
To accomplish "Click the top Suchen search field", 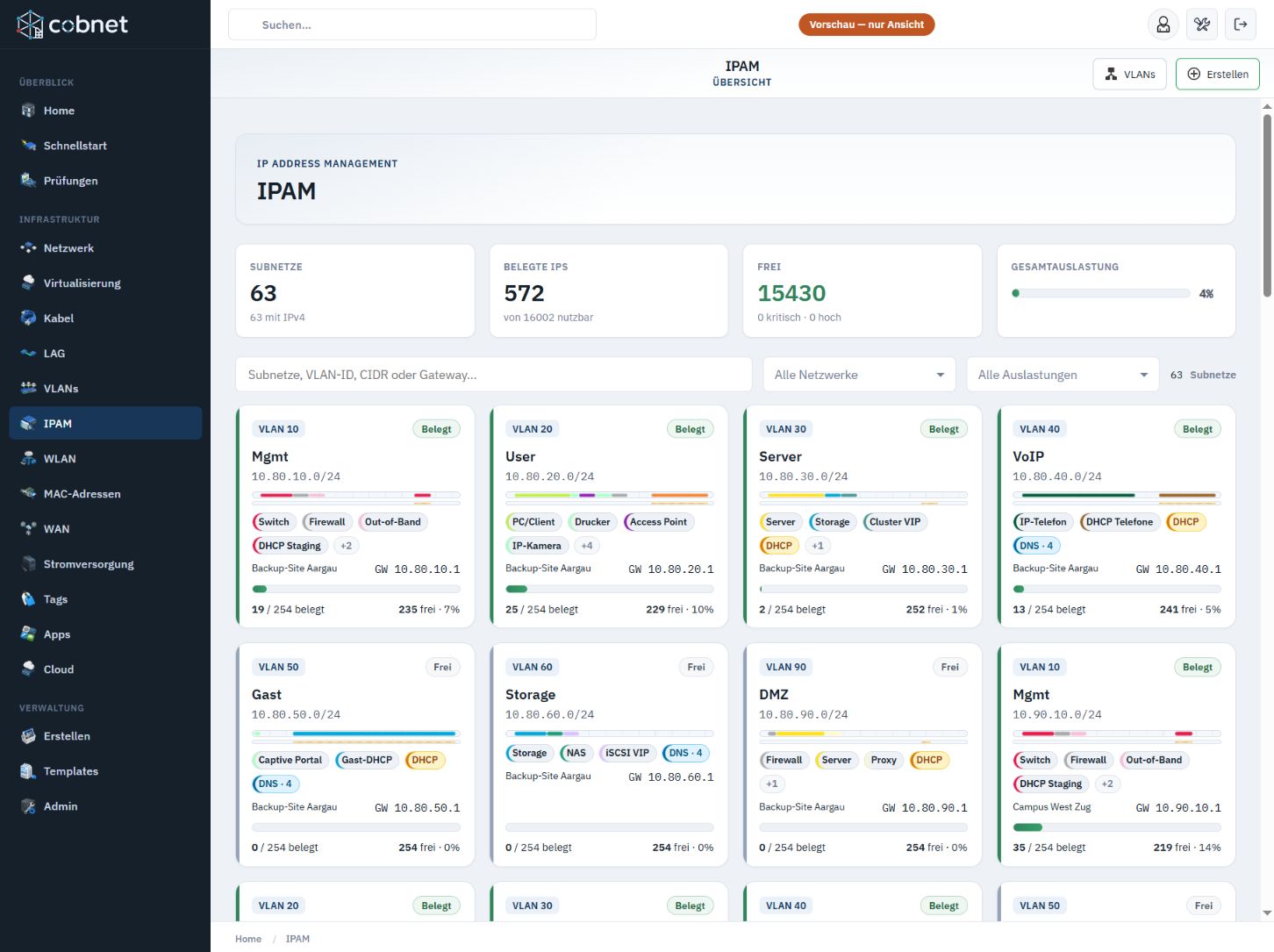I will 412,25.
